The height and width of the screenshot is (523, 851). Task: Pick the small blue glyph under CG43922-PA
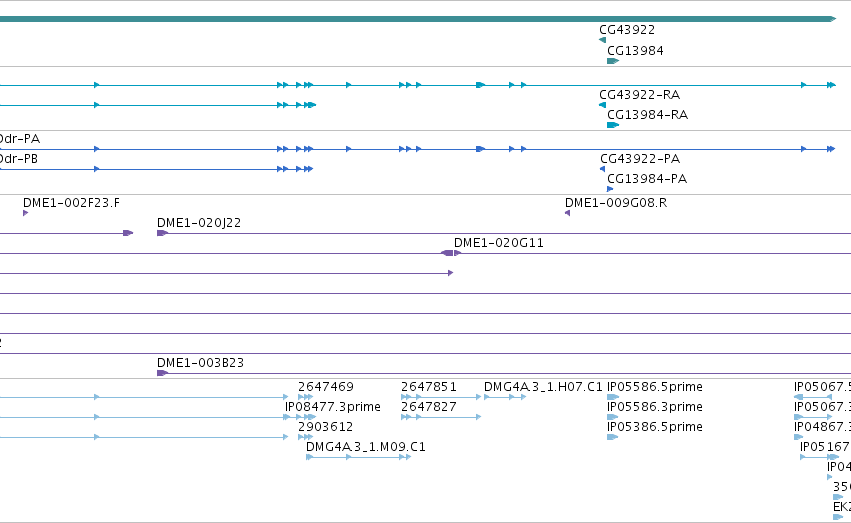click(x=602, y=169)
